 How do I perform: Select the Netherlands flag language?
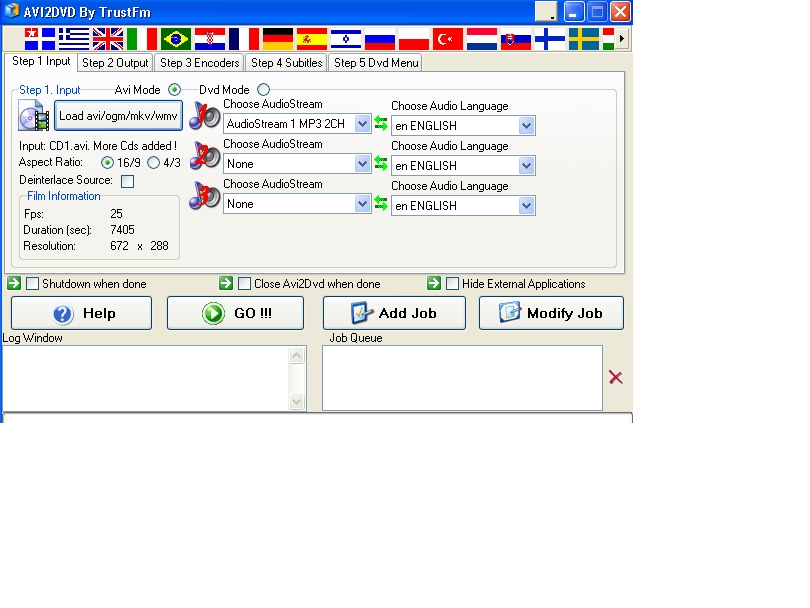482,39
